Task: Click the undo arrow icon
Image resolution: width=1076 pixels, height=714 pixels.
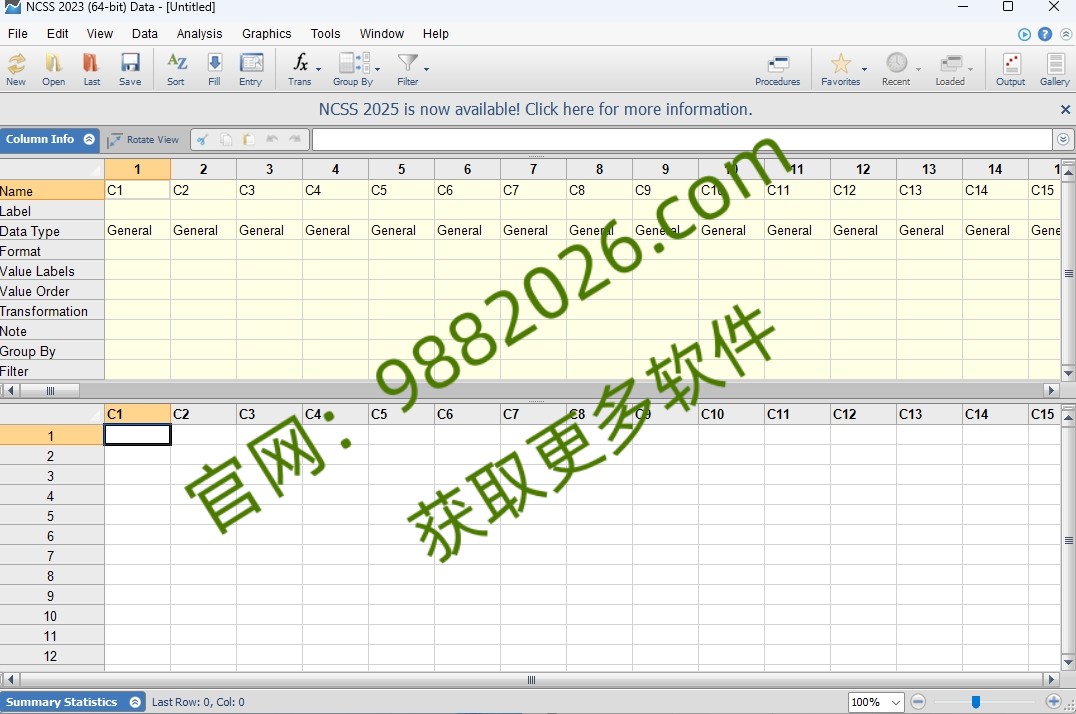Action: 272,139
